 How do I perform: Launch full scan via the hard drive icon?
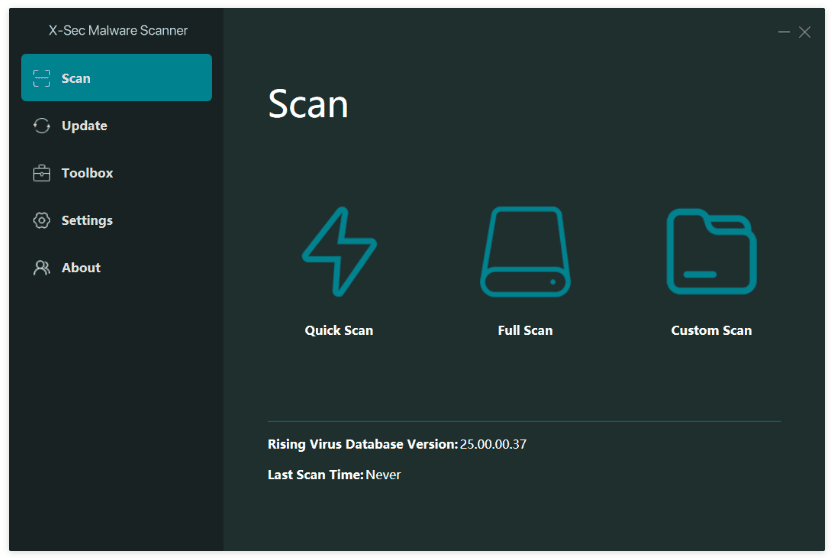(525, 251)
